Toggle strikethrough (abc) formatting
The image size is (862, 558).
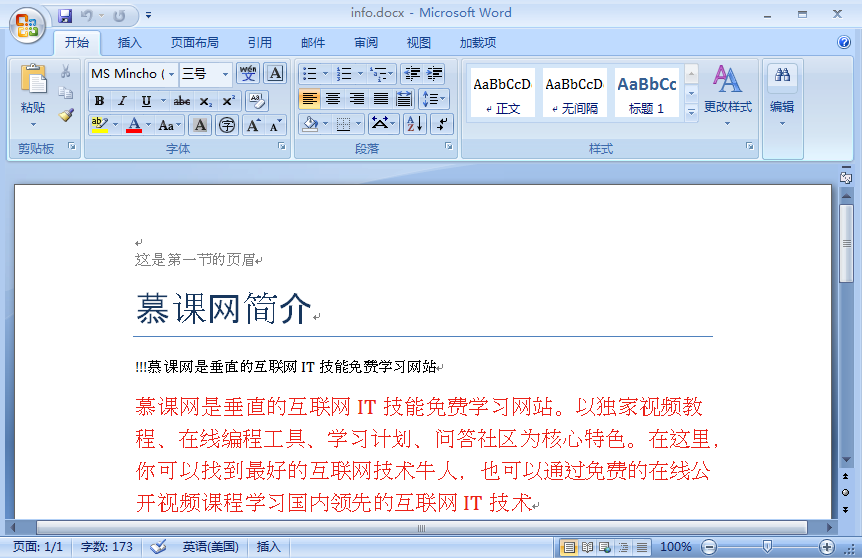[181, 101]
